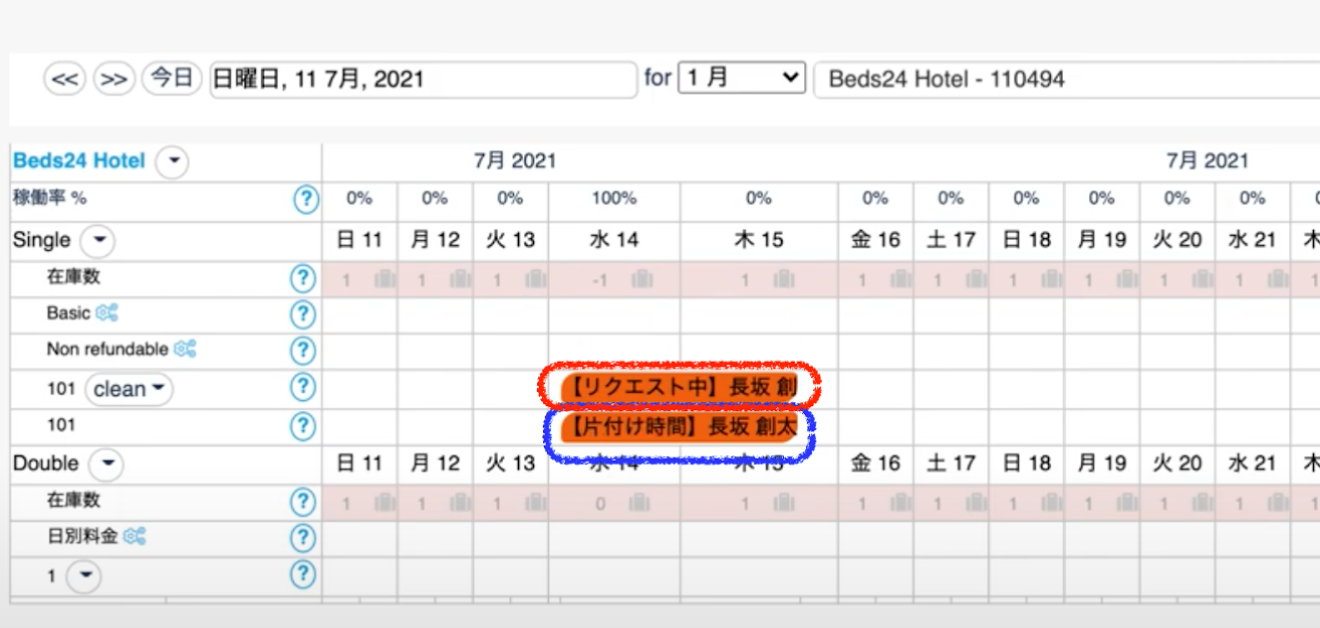Open the Double room type dropdown

click(x=106, y=464)
